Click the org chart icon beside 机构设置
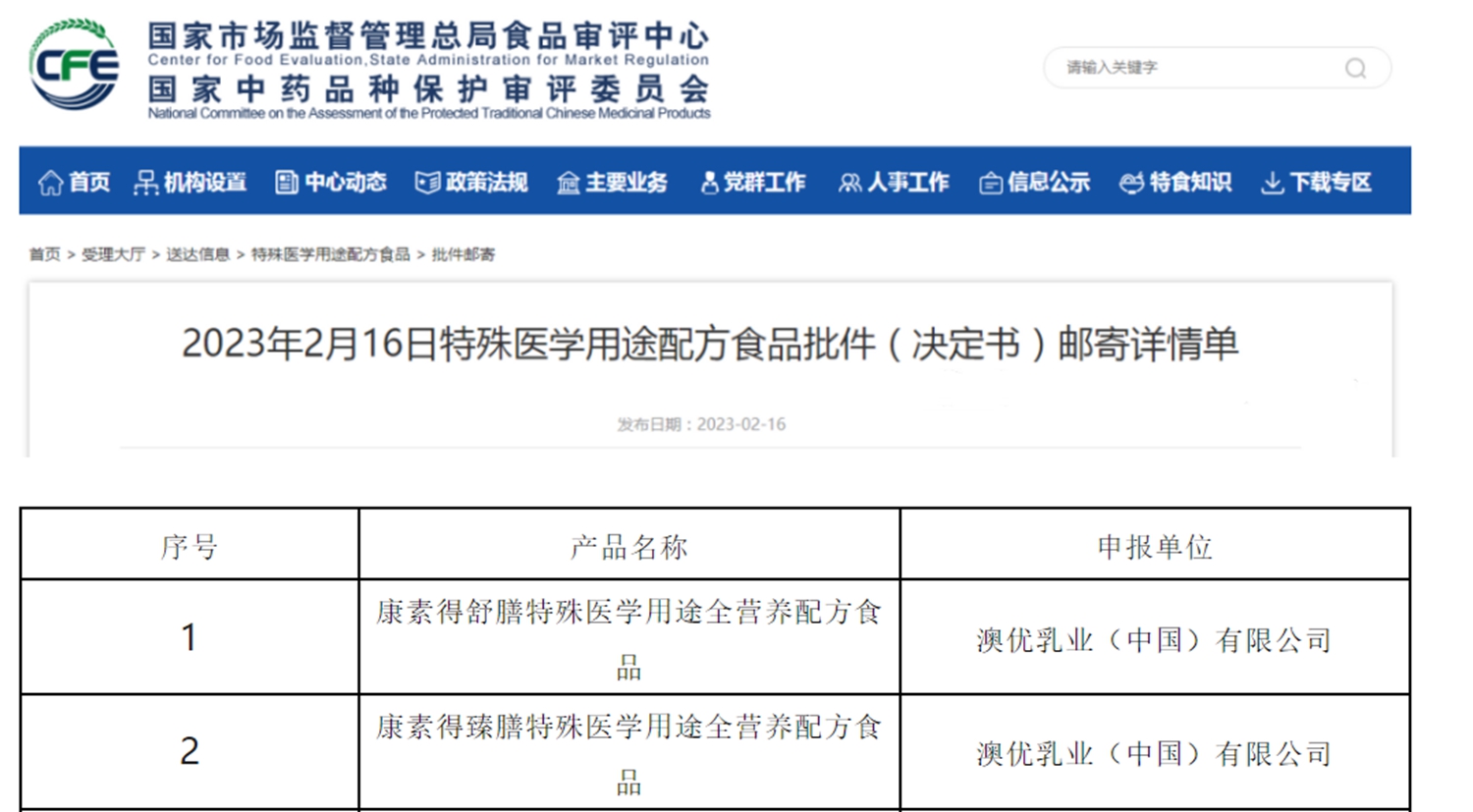 tap(145, 183)
